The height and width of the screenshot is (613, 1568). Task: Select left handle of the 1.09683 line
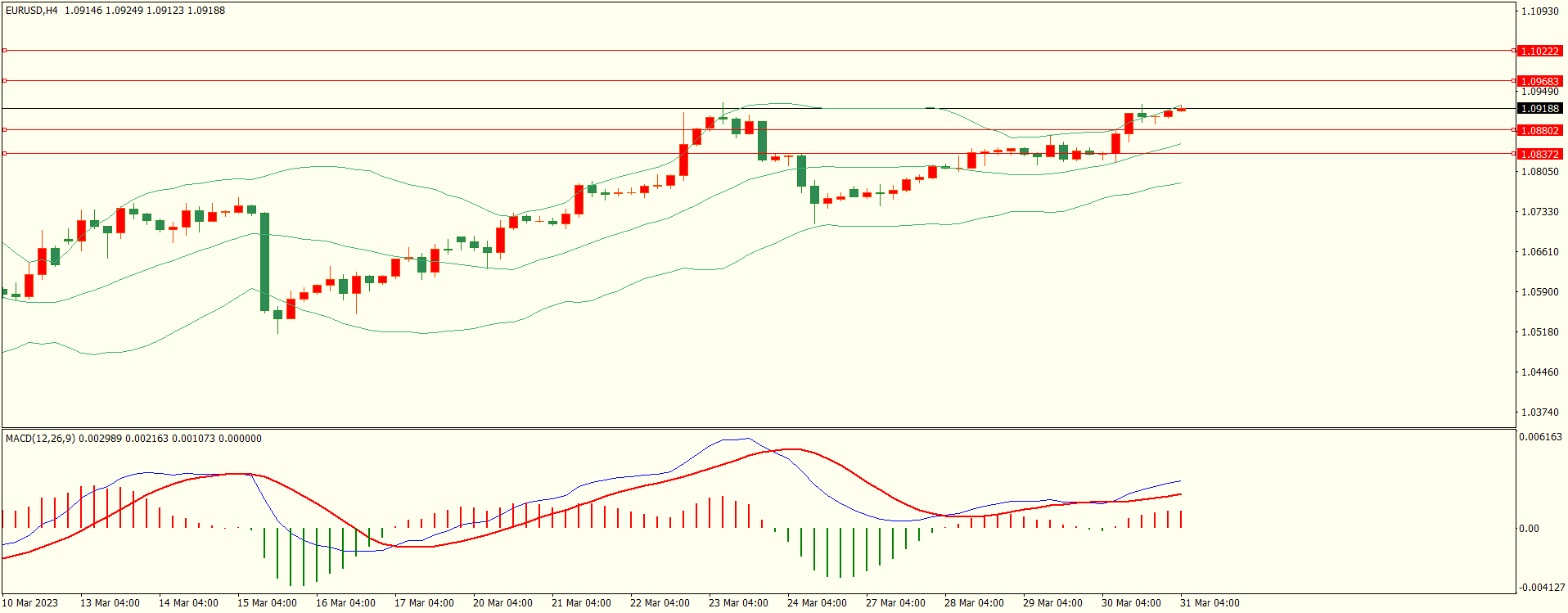4,81
